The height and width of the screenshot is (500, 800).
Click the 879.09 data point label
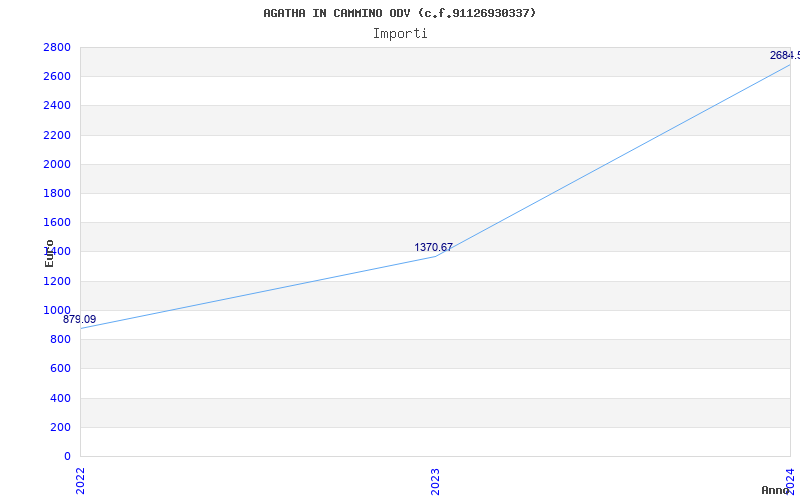tap(80, 319)
